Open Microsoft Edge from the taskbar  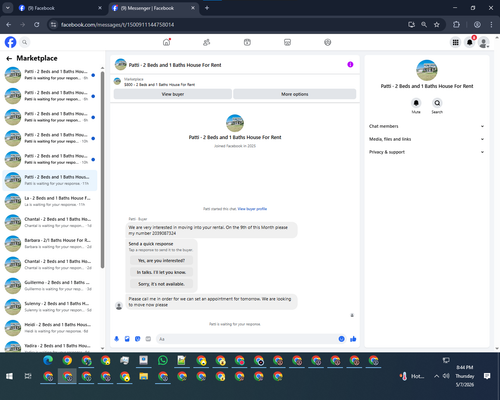pyautogui.click(x=48, y=360)
